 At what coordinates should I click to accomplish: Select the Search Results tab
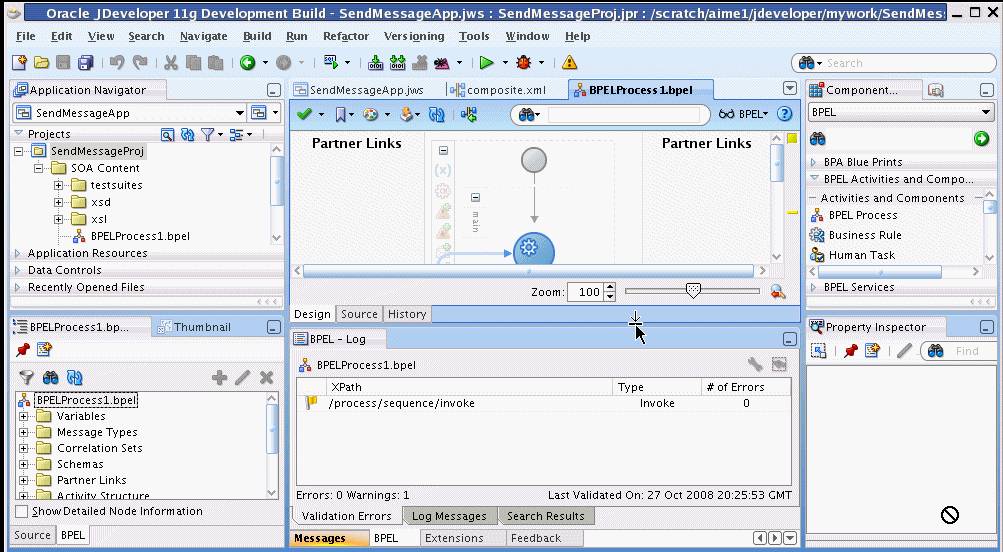point(546,516)
